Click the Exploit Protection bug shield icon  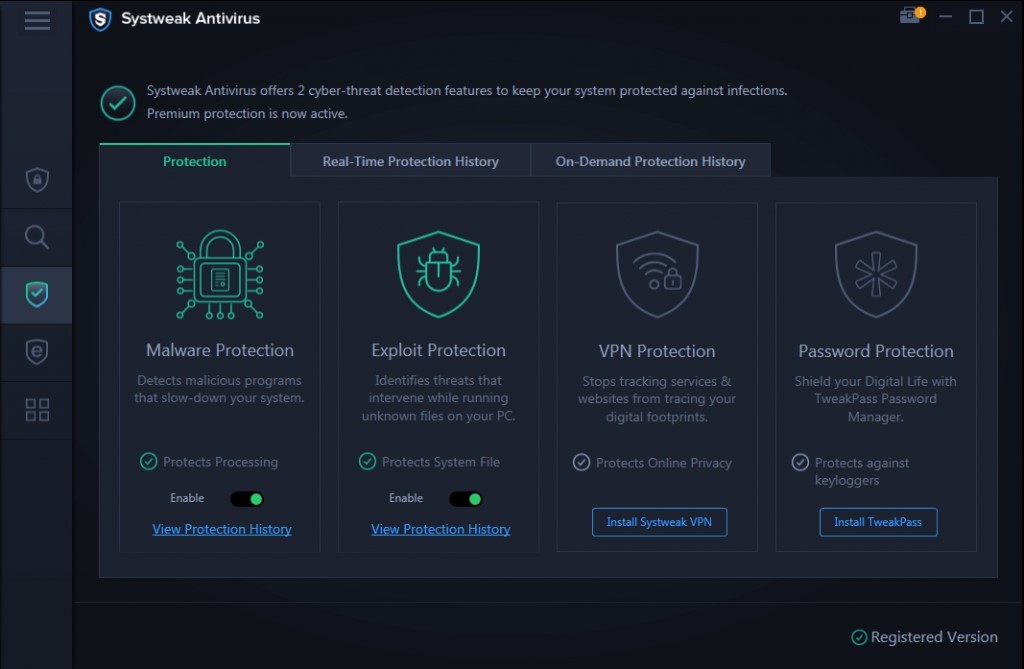click(439, 274)
